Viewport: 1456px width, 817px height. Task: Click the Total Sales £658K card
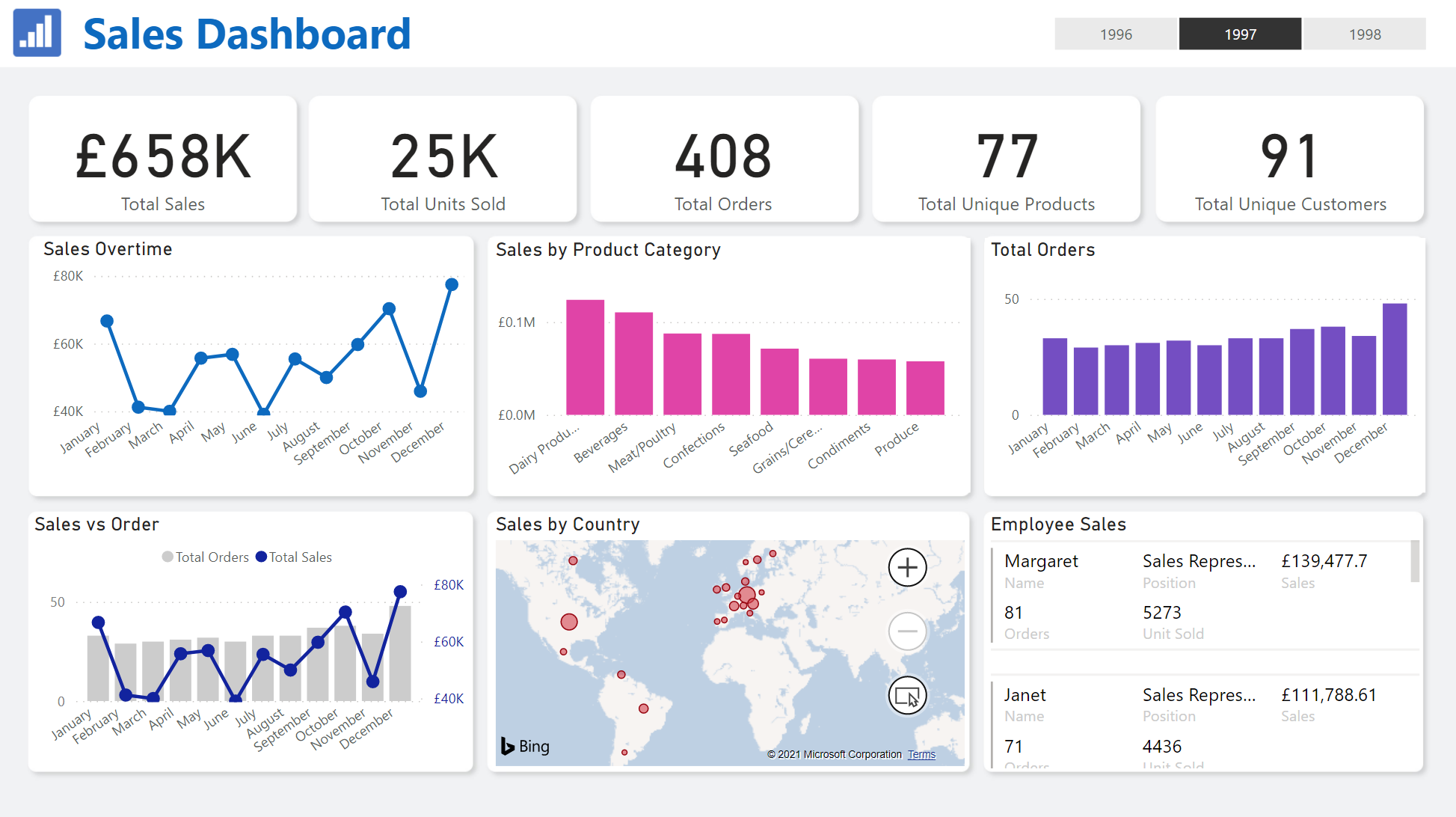(x=163, y=159)
